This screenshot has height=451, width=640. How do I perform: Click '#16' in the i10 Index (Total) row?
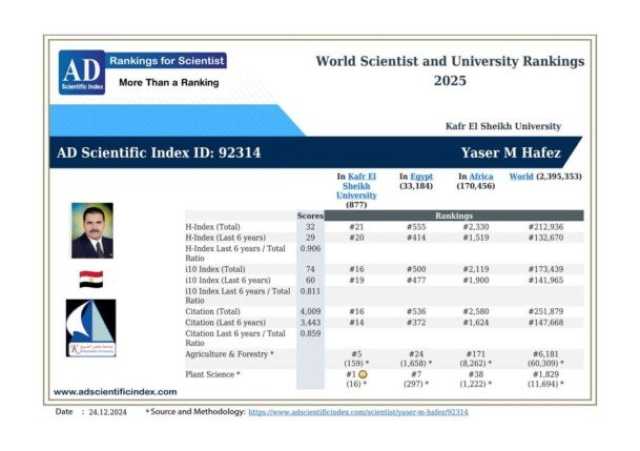click(356, 269)
